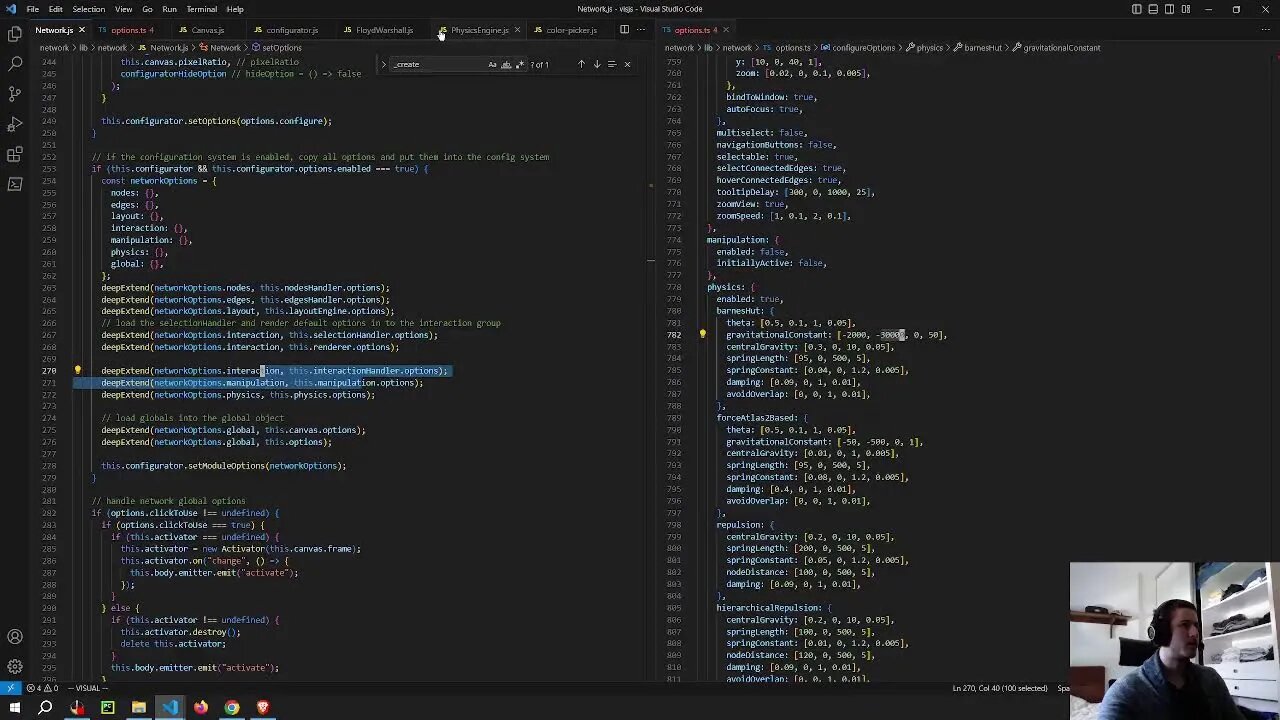1280x720 pixels.
Task: Open the Help menu
Action: 235,9
